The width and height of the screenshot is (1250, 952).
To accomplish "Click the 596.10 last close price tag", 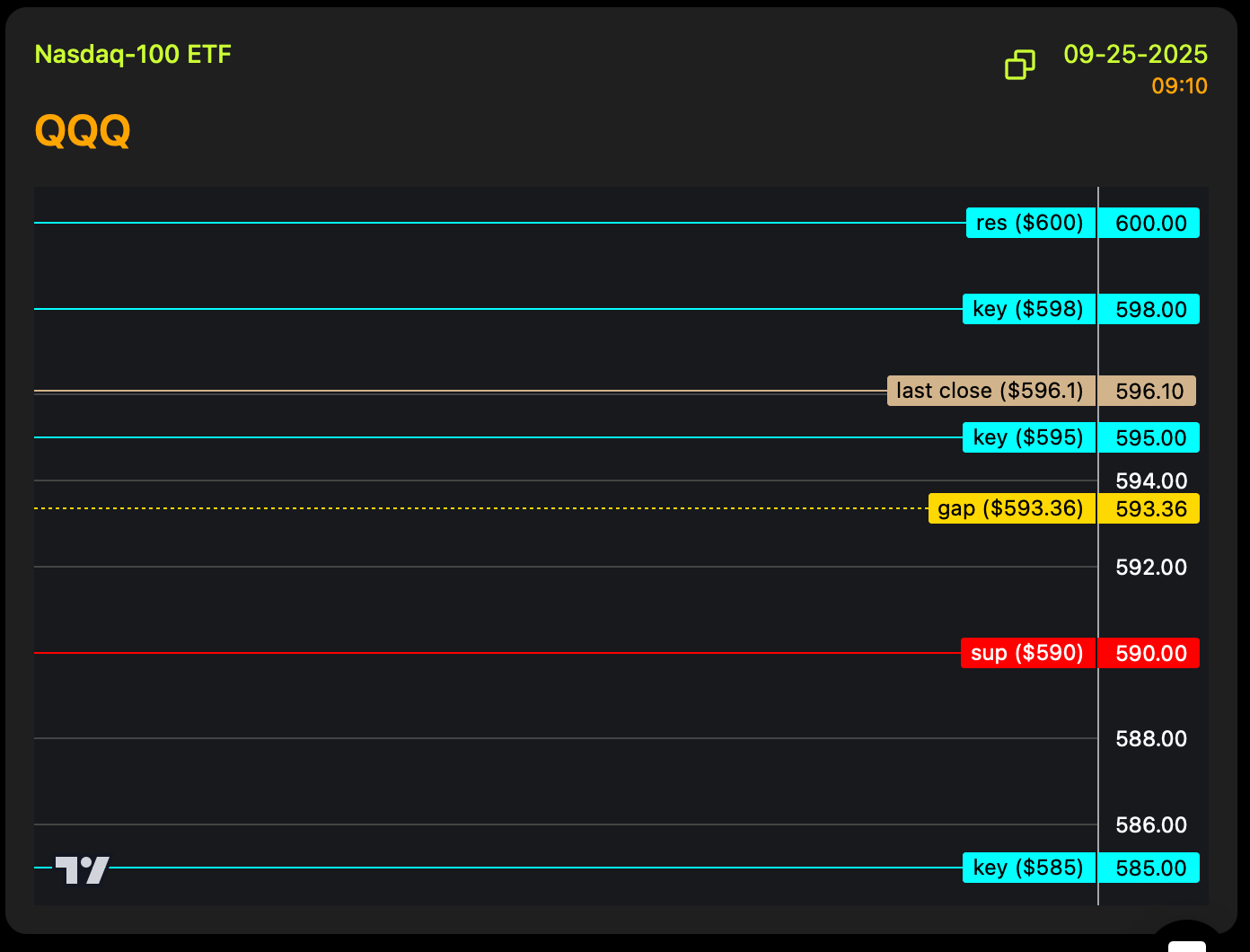I will tap(1149, 391).
